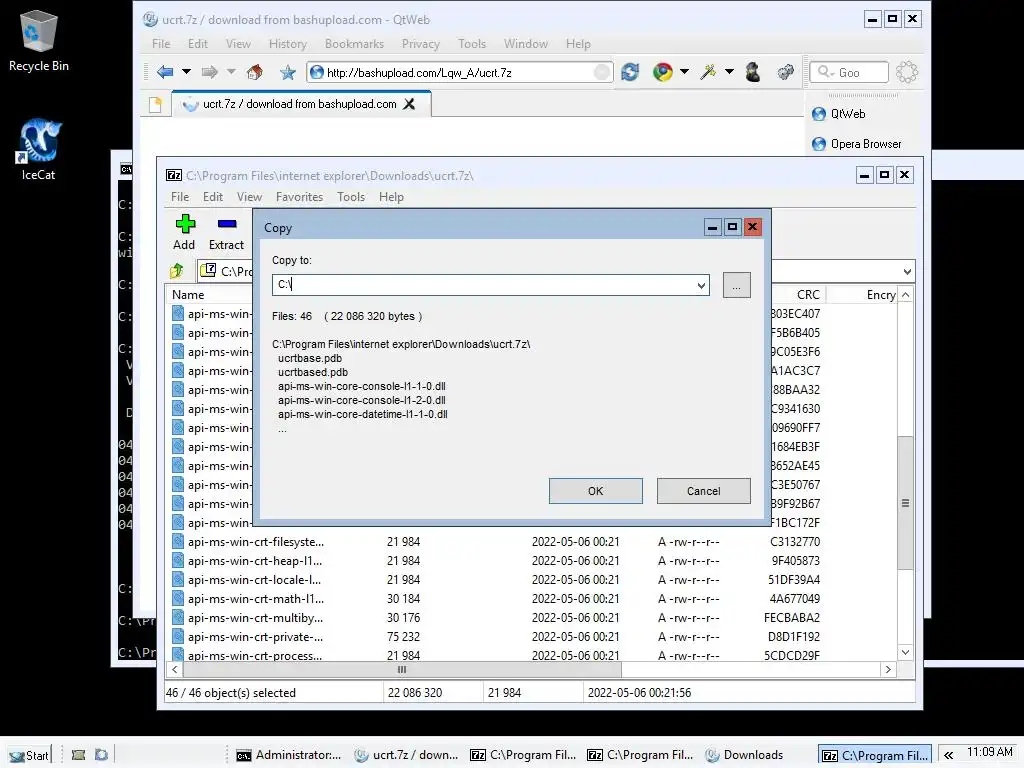Close the ucrt.7z bashupload tab
The height and width of the screenshot is (768, 1024).
tap(409, 104)
